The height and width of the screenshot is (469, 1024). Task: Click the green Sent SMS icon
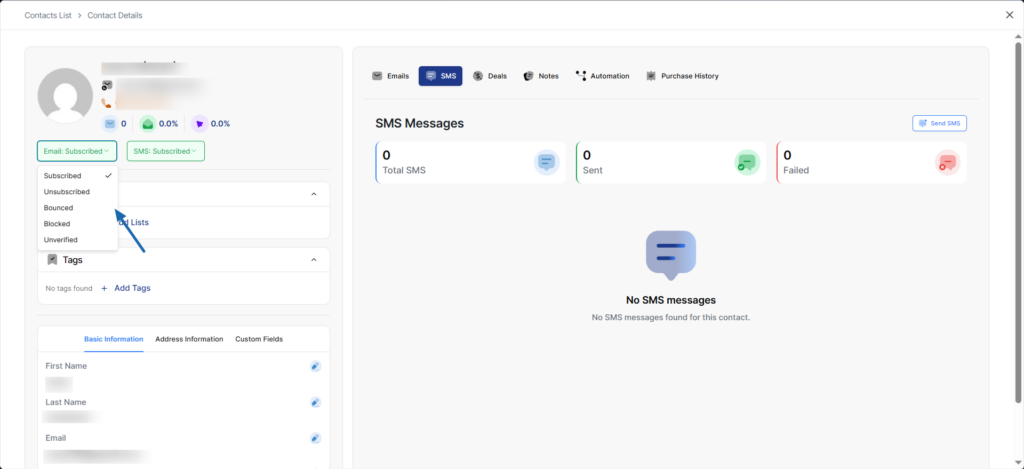point(747,162)
